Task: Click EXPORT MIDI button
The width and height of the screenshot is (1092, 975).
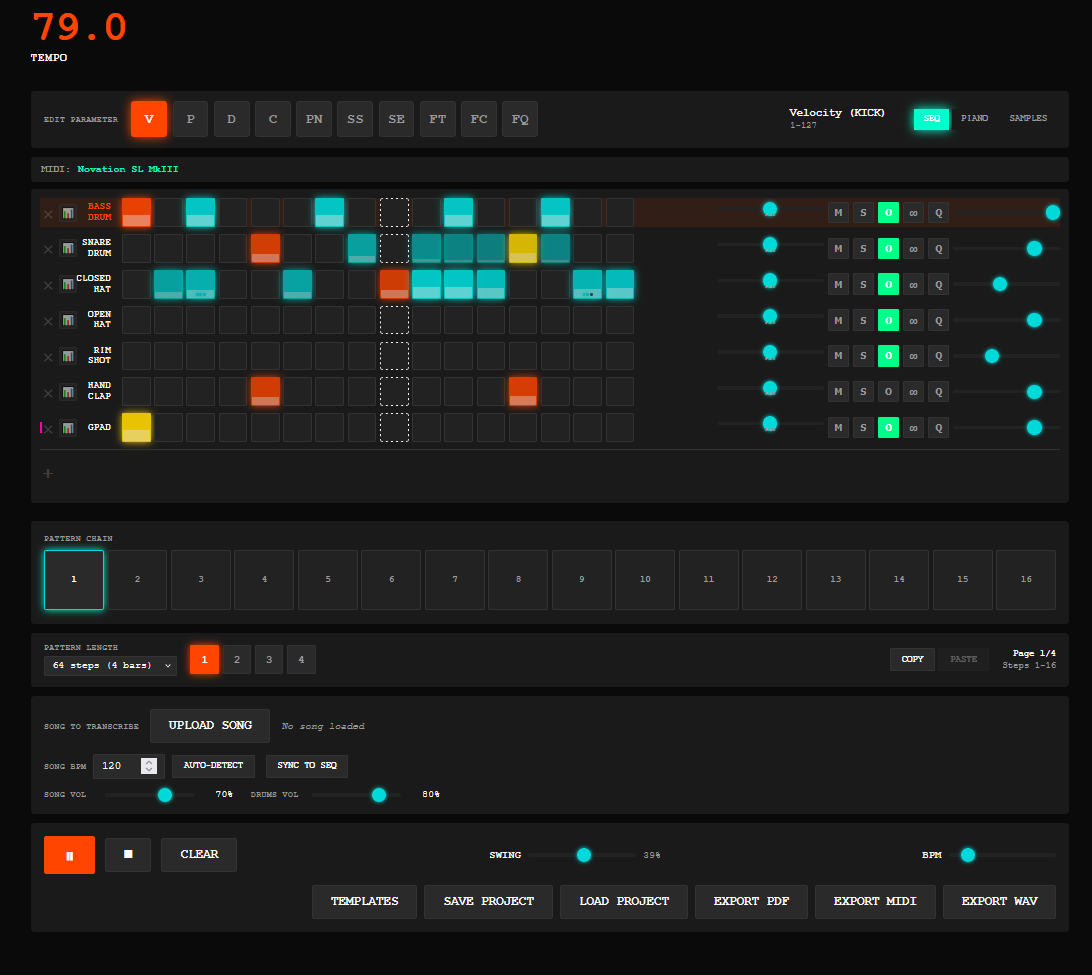Action: (875, 902)
